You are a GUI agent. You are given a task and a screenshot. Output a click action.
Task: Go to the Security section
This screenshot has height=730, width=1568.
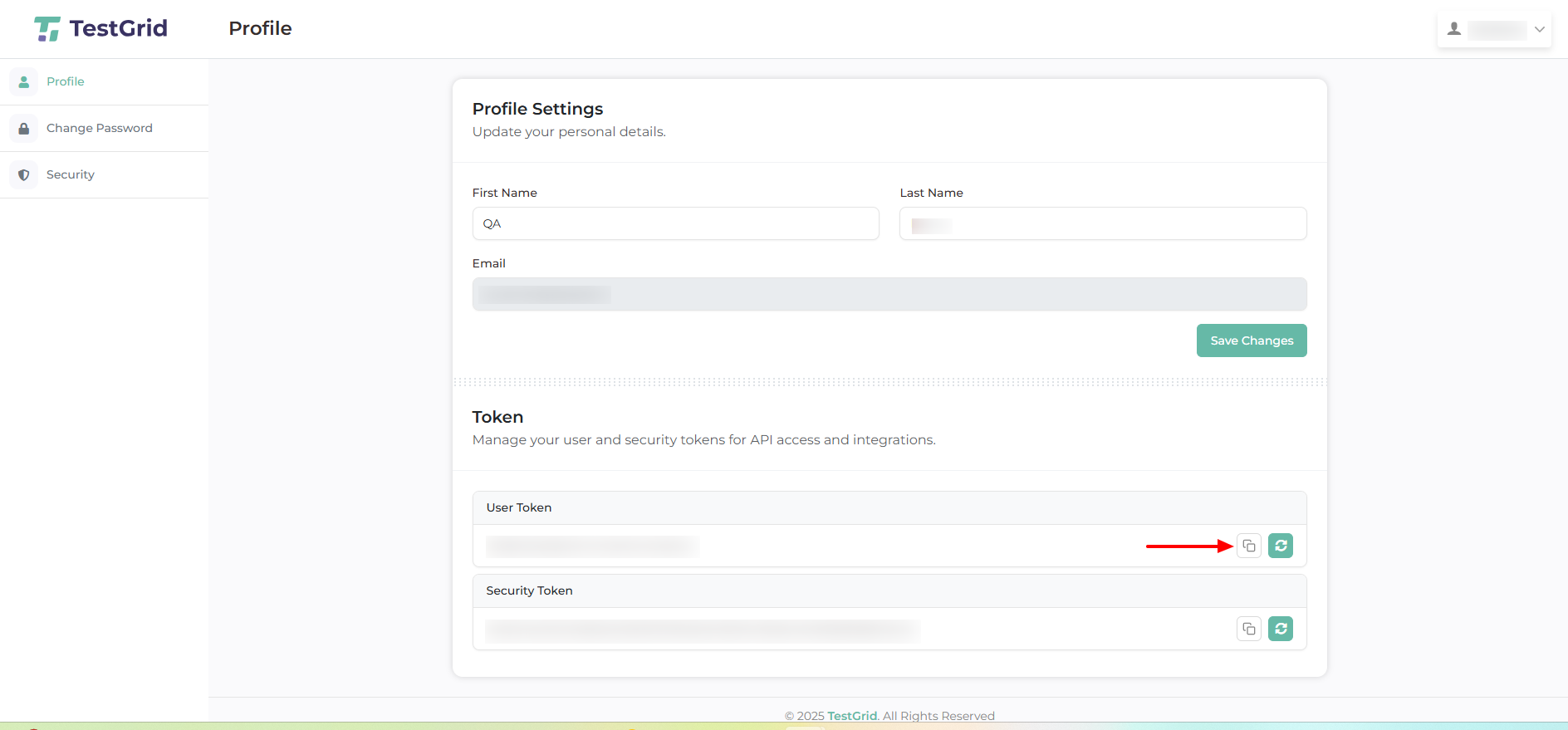click(71, 174)
